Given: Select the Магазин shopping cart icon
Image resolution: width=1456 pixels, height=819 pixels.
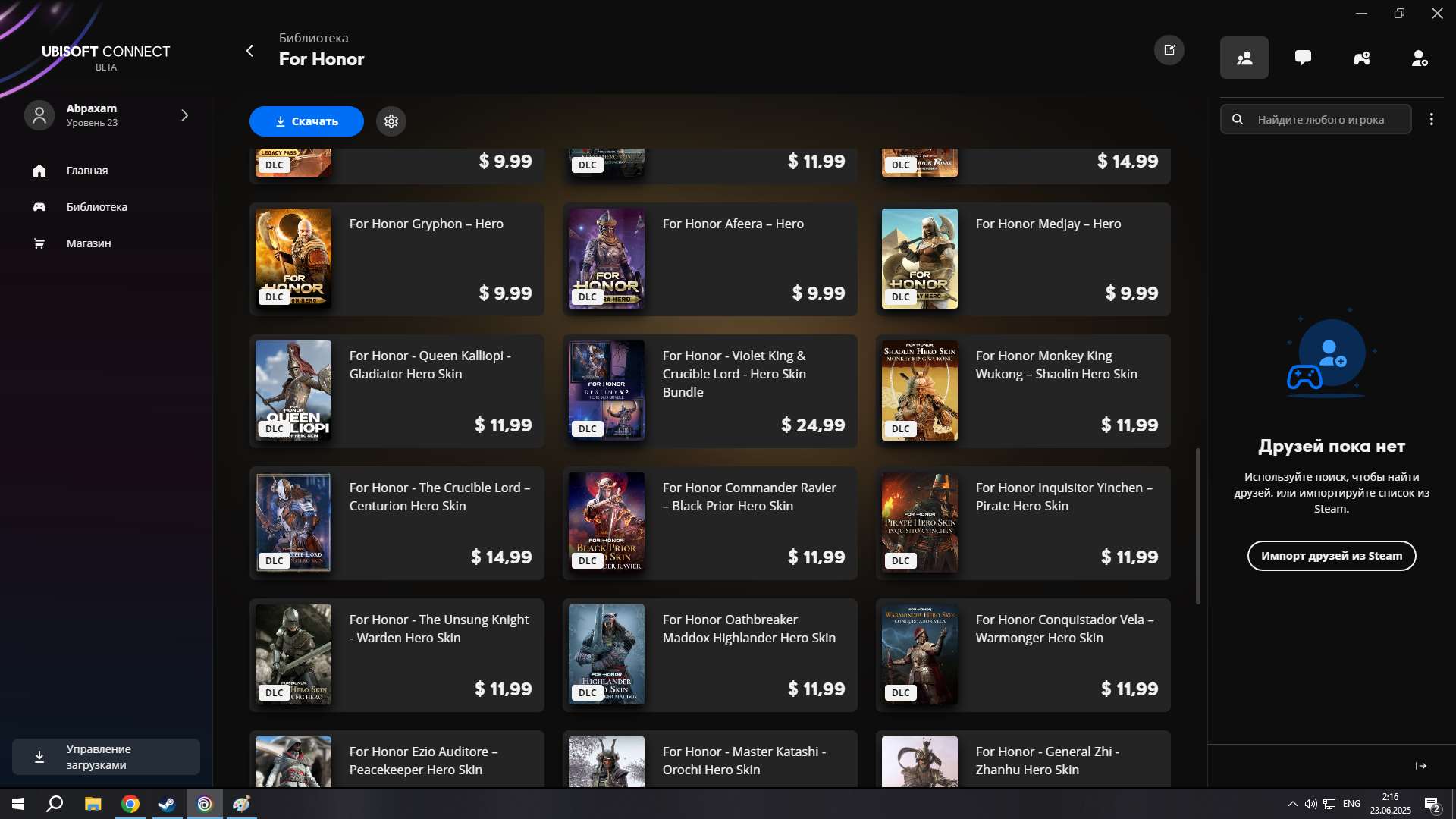Looking at the screenshot, I should coord(38,243).
